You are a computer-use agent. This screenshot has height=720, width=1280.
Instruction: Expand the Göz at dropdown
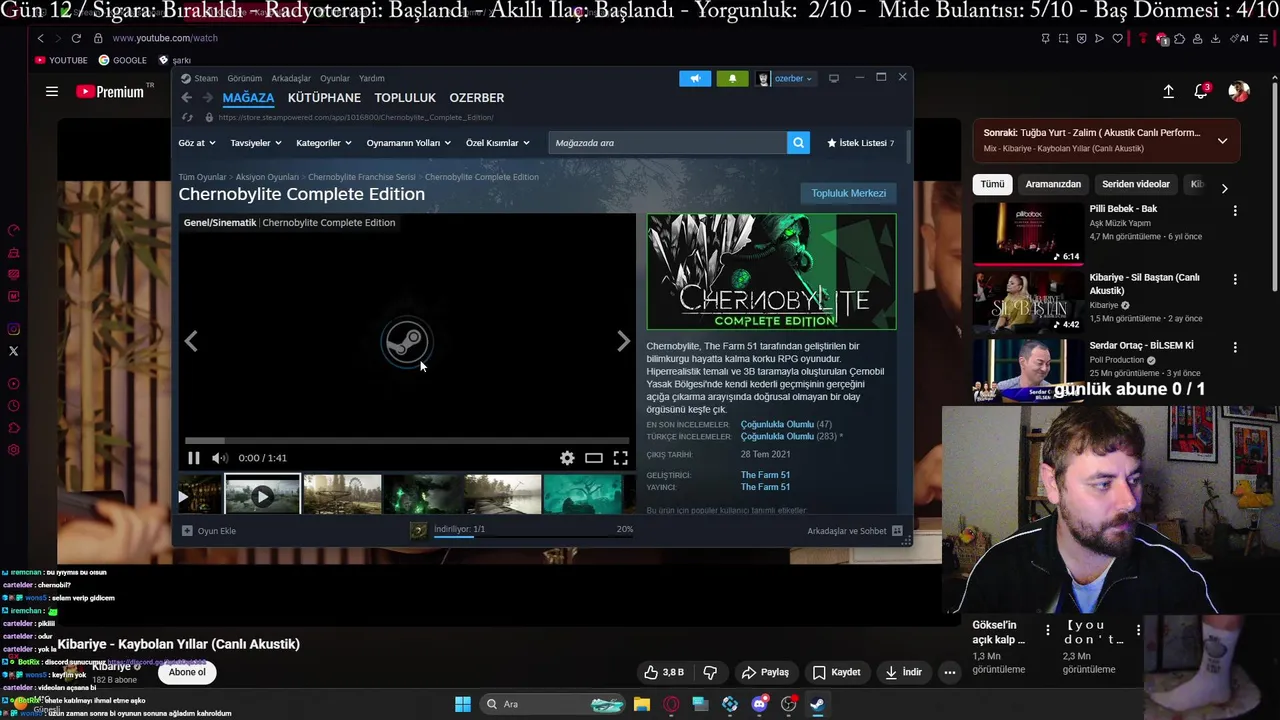pos(197,143)
